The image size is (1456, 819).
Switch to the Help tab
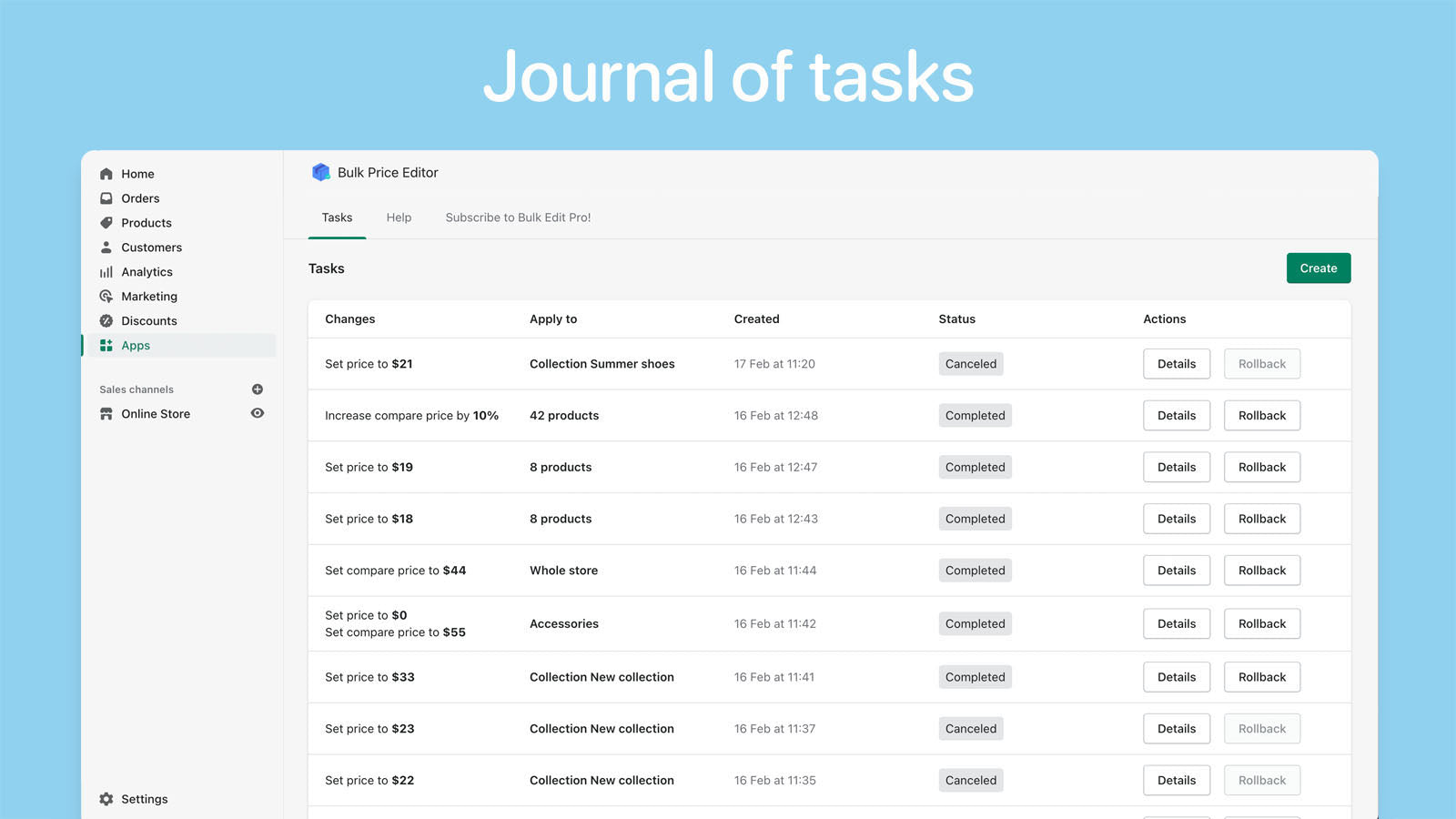click(x=399, y=217)
